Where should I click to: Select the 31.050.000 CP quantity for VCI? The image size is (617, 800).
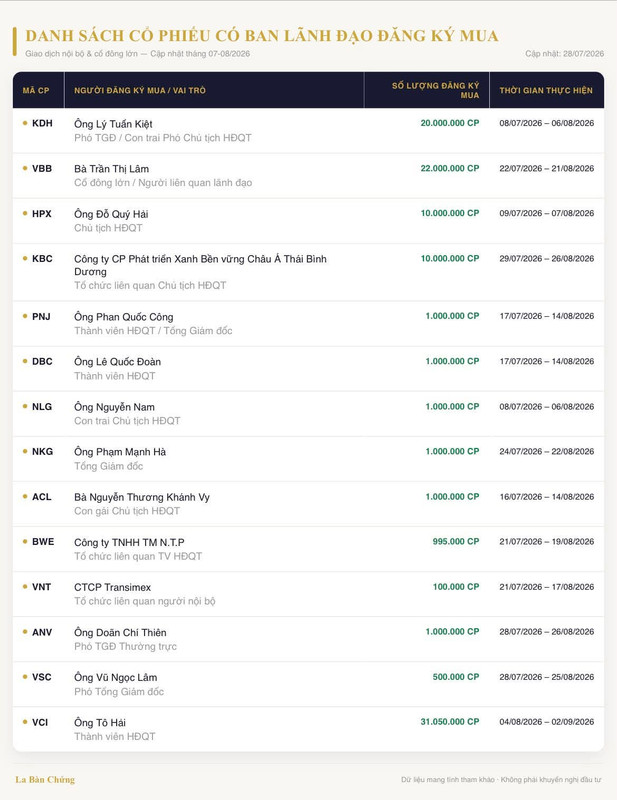(x=450, y=722)
